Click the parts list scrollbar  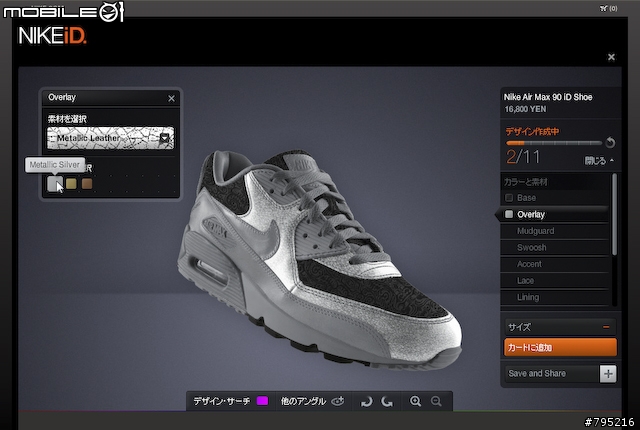(614, 215)
